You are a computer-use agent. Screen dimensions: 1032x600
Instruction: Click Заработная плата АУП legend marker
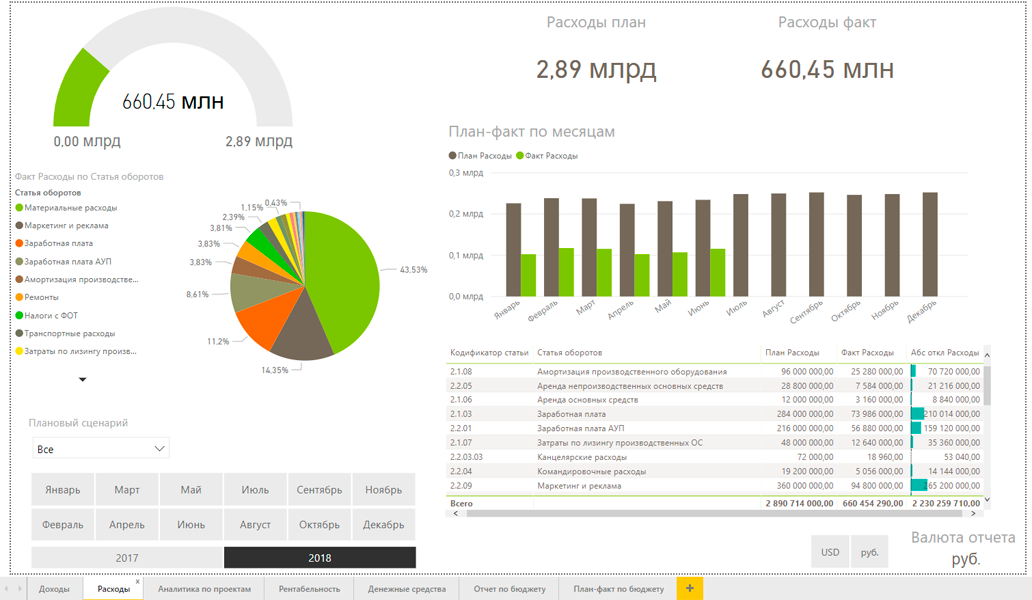pos(19,262)
